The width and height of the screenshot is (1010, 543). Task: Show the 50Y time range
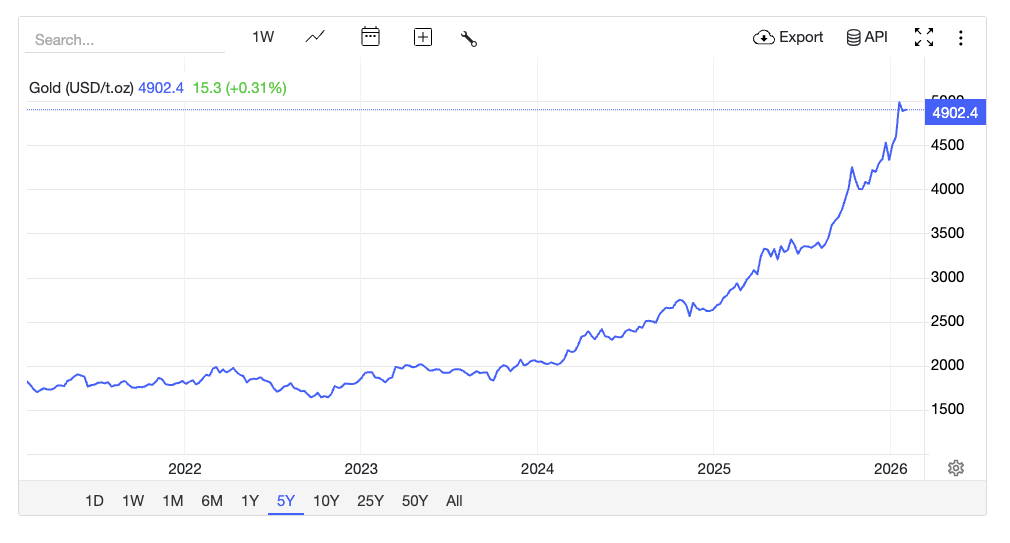[415, 501]
